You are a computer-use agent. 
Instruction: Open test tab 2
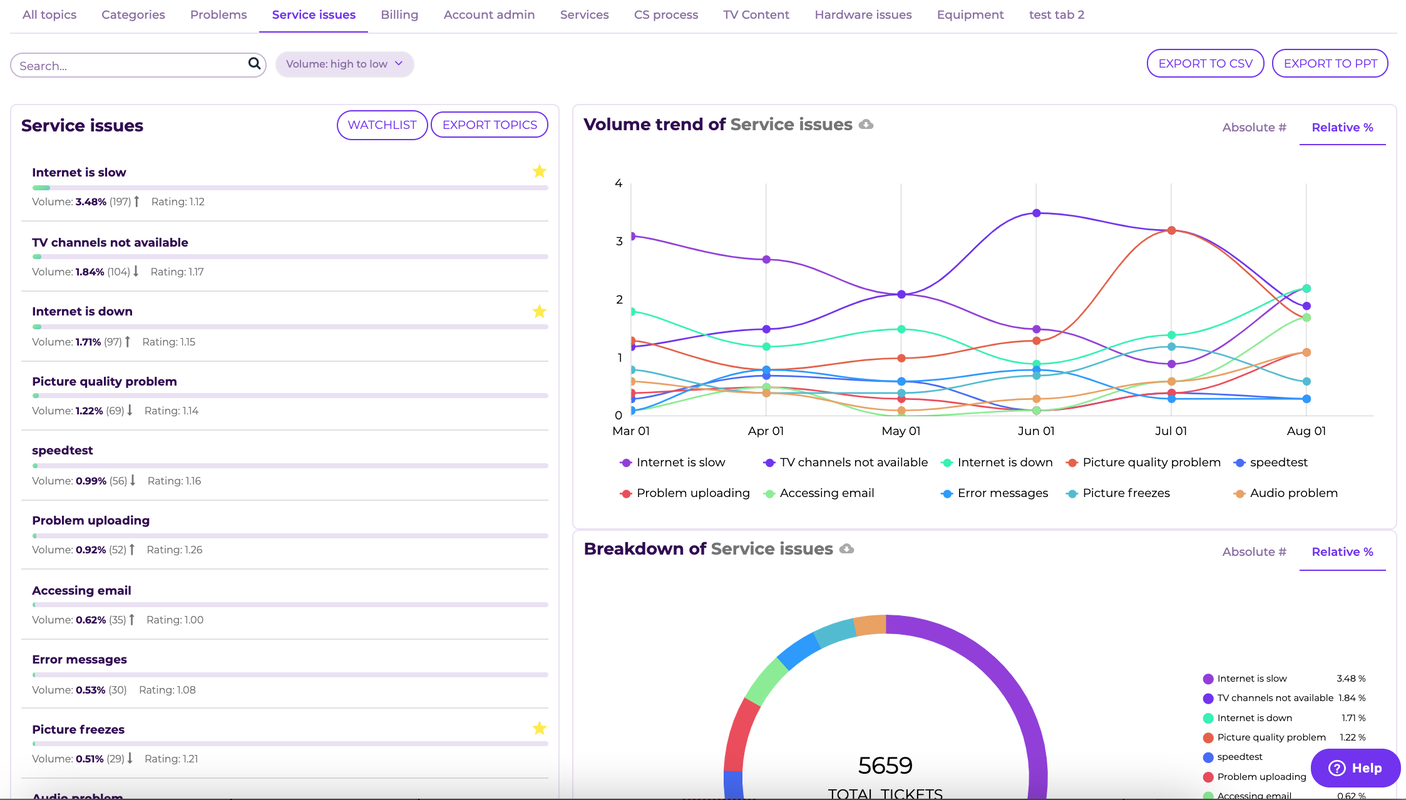pyautogui.click(x=1056, y=15)
